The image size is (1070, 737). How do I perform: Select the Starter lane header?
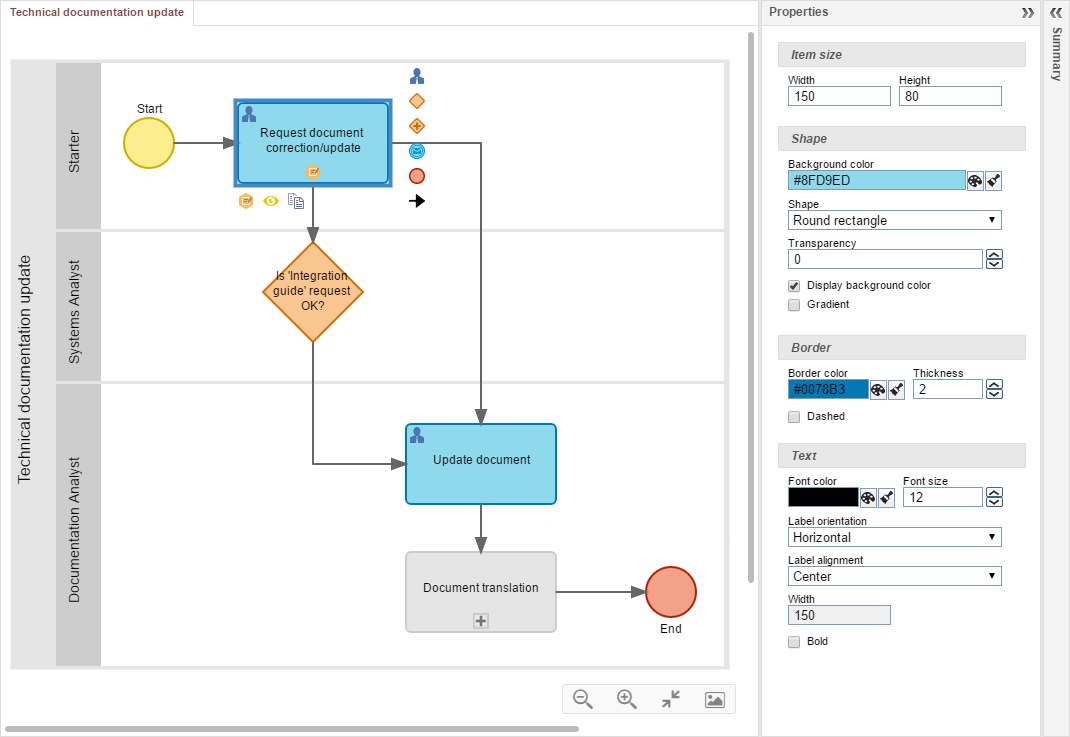pyautogui.click(x=78, y=146)
